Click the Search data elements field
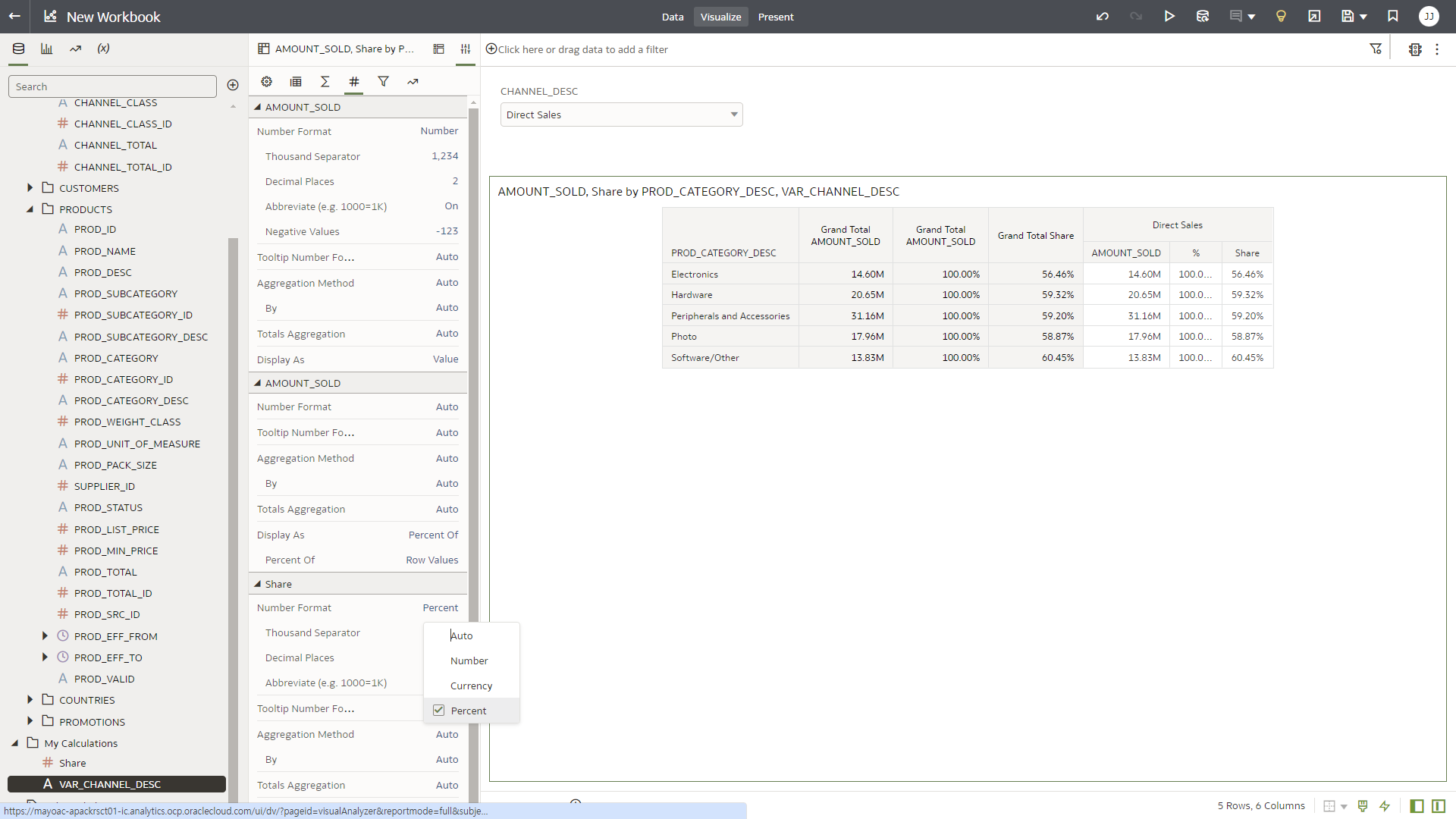 pyautogui.click(x=112, y=87)
